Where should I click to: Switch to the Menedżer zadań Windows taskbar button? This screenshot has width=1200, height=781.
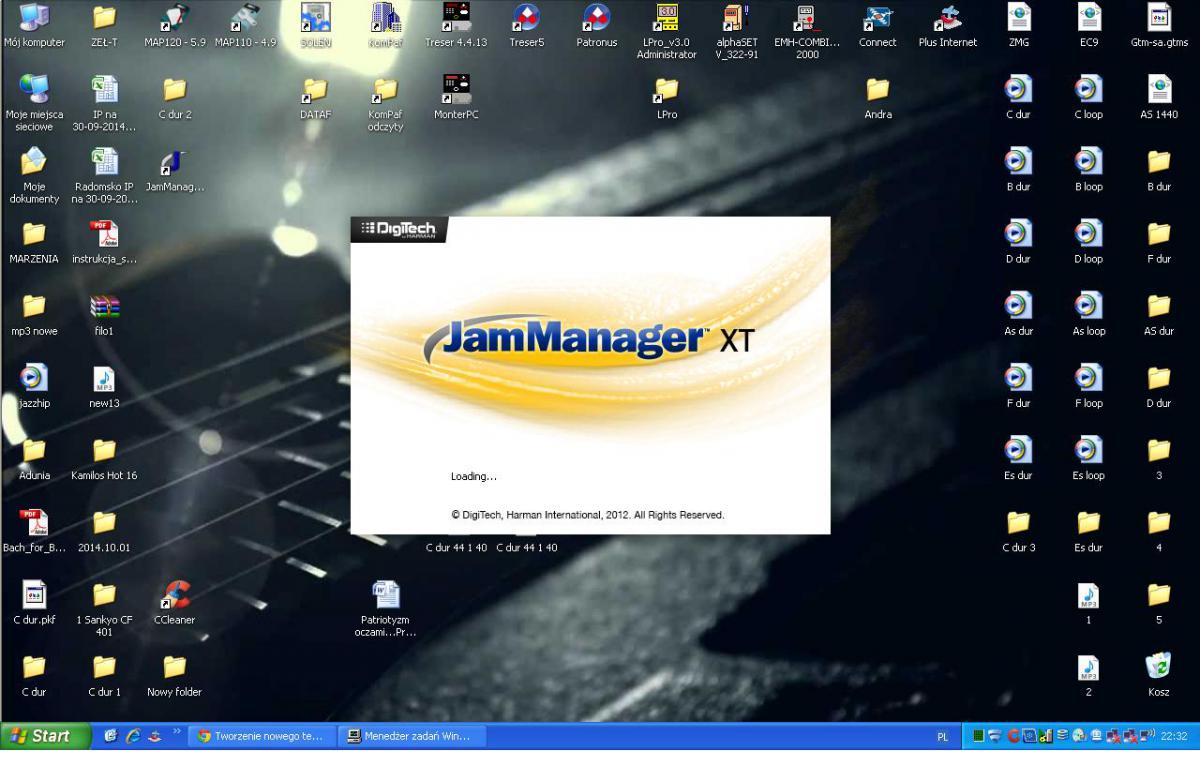click(411, 737)
